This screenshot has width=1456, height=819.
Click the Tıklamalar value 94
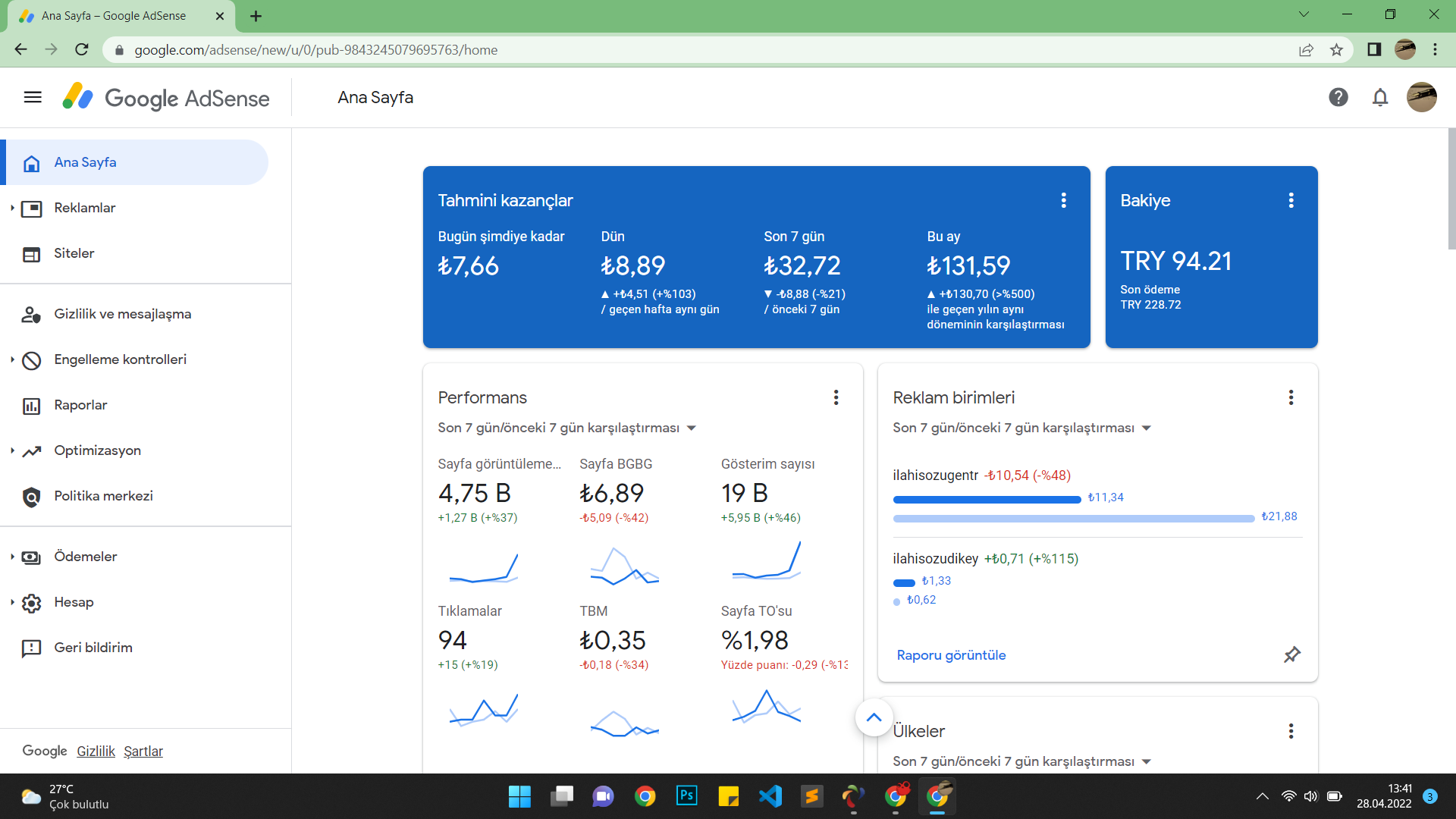(x=453, y=640)
